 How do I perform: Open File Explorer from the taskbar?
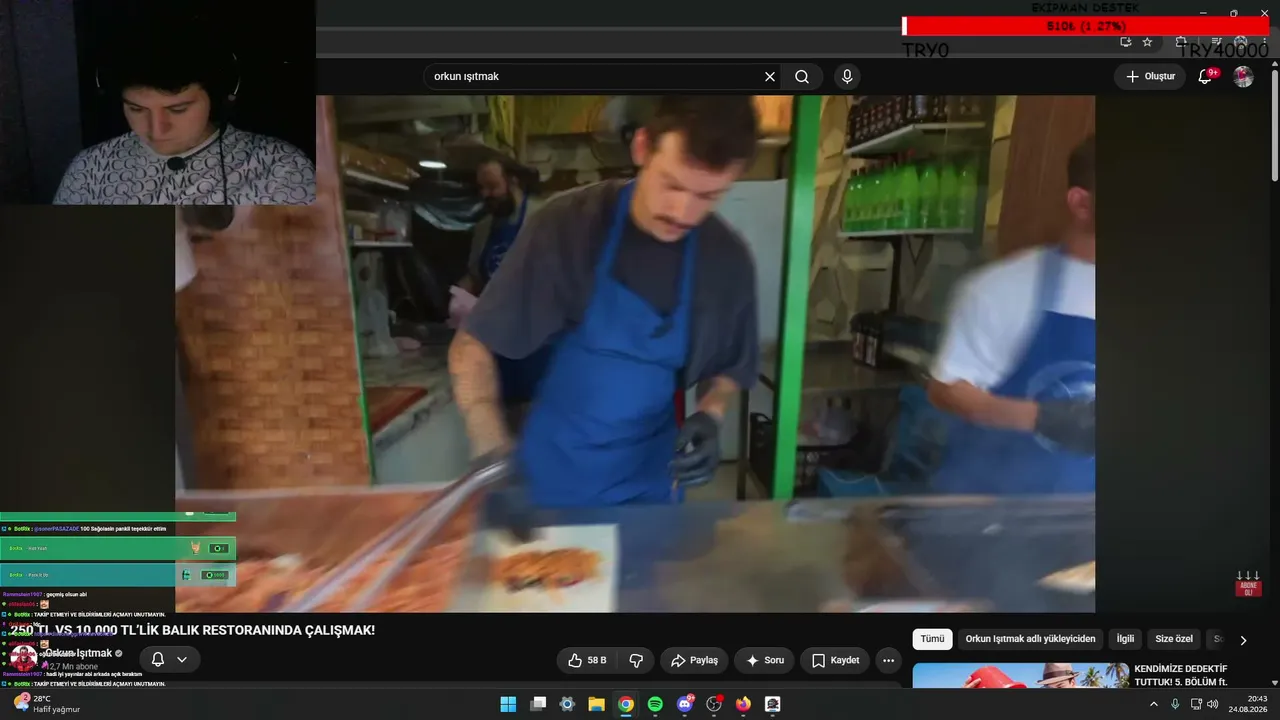596,704
